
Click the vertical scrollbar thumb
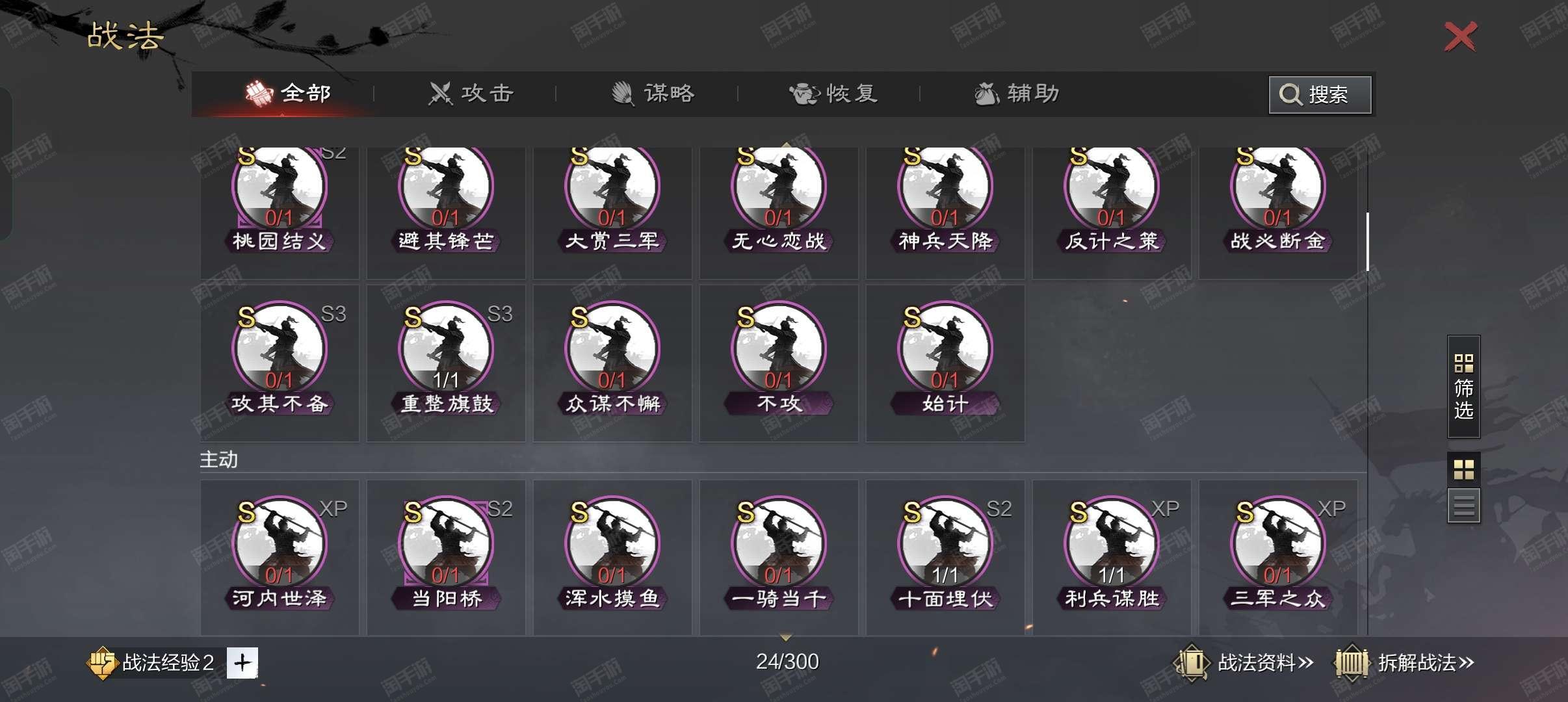[1368, 242]
